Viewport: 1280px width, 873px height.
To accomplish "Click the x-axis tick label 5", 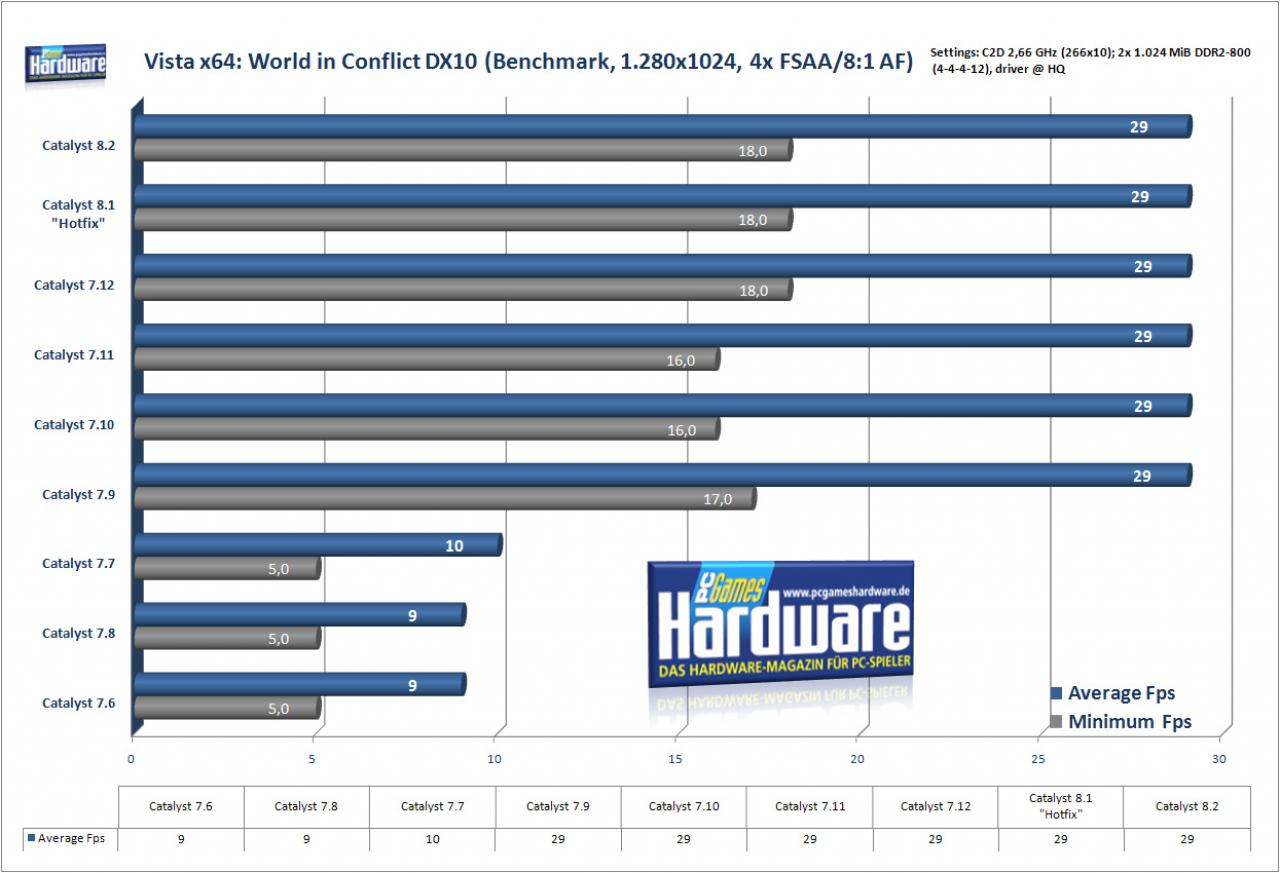I will tap(313, 759).
